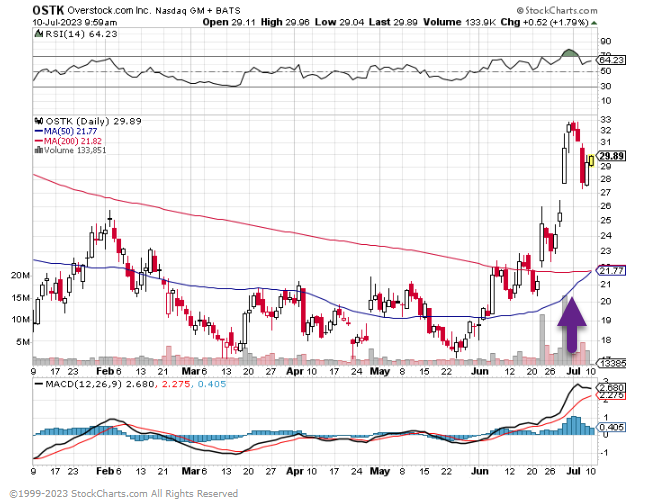This screenshot has height=504, width=654.
Task: Click the Open 29.11 value
Action: coord(229,22)
